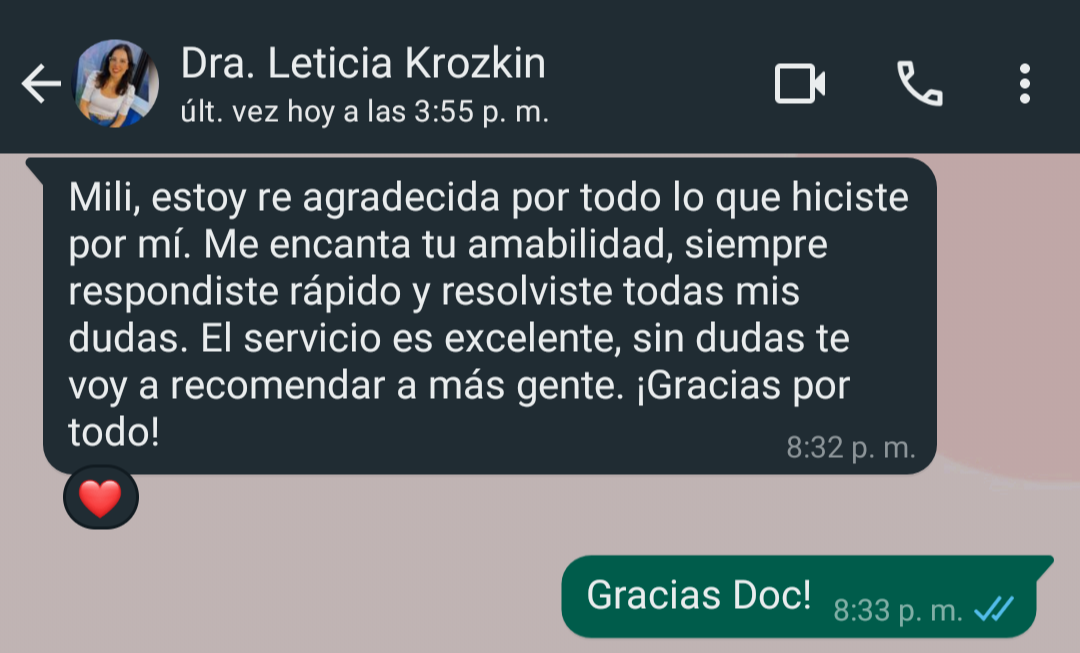Image resolution: width=1080 pixels, height=653 pixels.
Task: View the red heart reaction details
Action: (101, 498)
